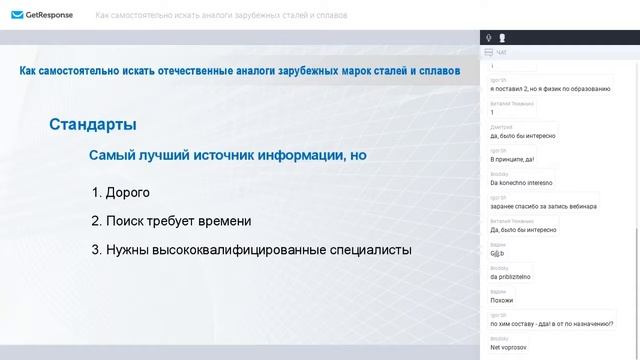640x360 pixels.
Task: Click the GetResponse brand name
Action: pos(49,15)
